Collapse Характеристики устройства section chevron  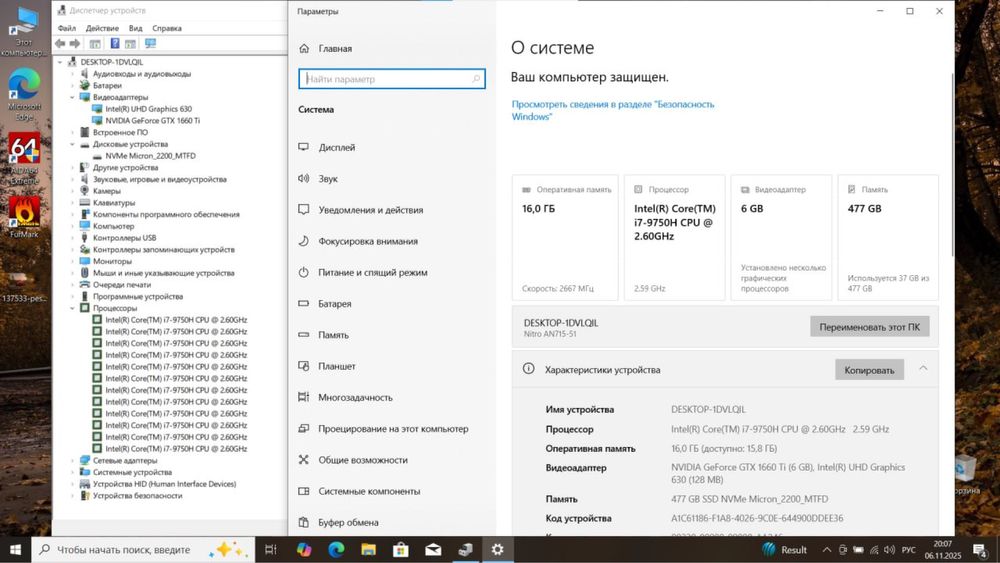(923, 369)
